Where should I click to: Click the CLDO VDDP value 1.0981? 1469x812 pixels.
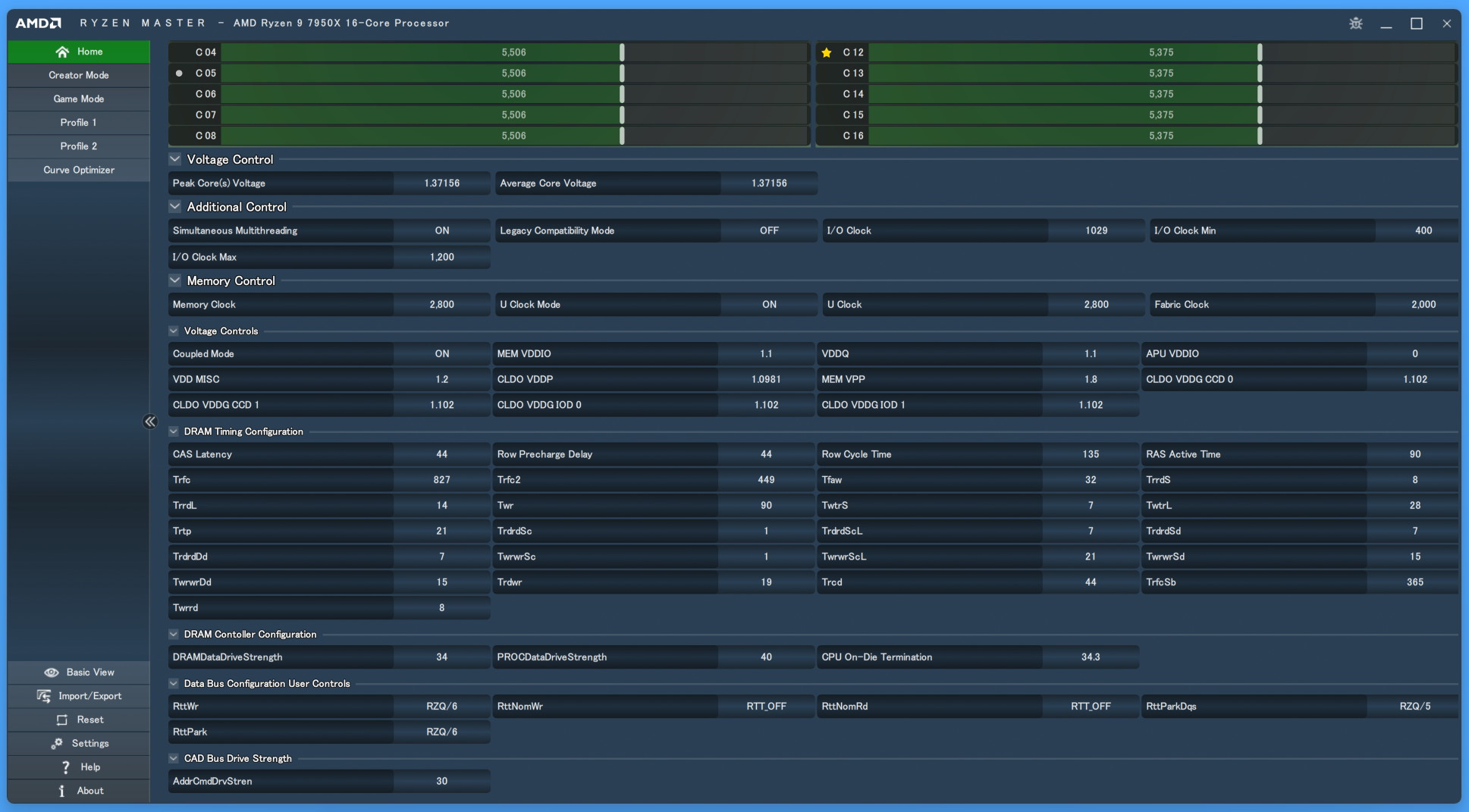(766, 379)
